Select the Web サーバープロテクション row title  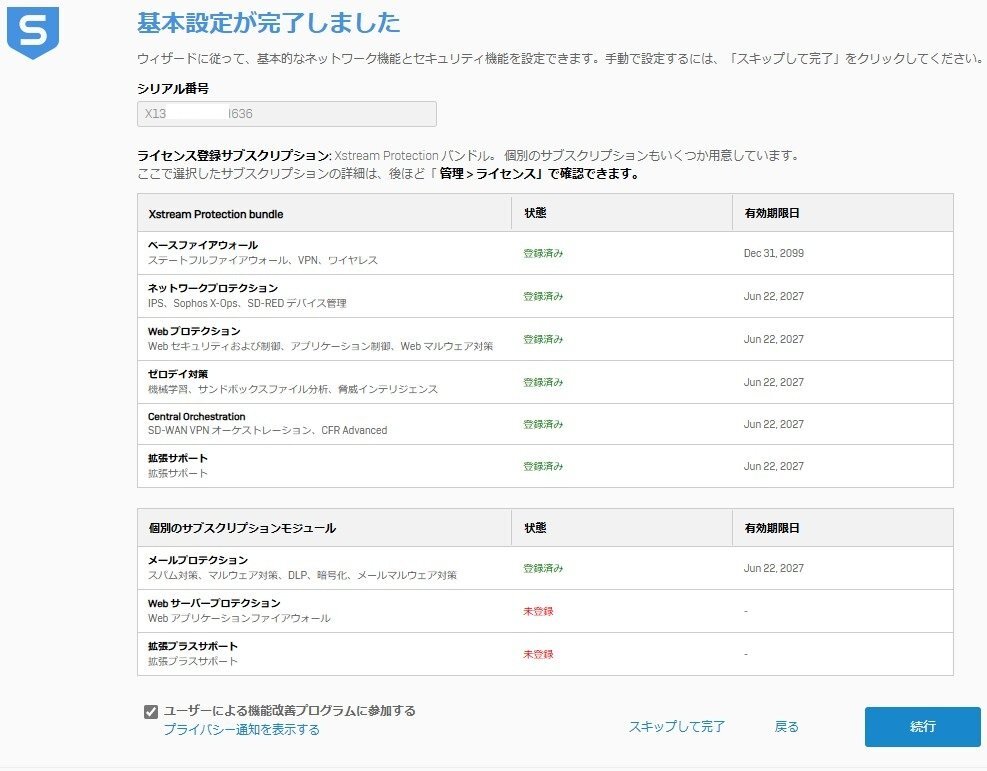click(x=214, y=603)
